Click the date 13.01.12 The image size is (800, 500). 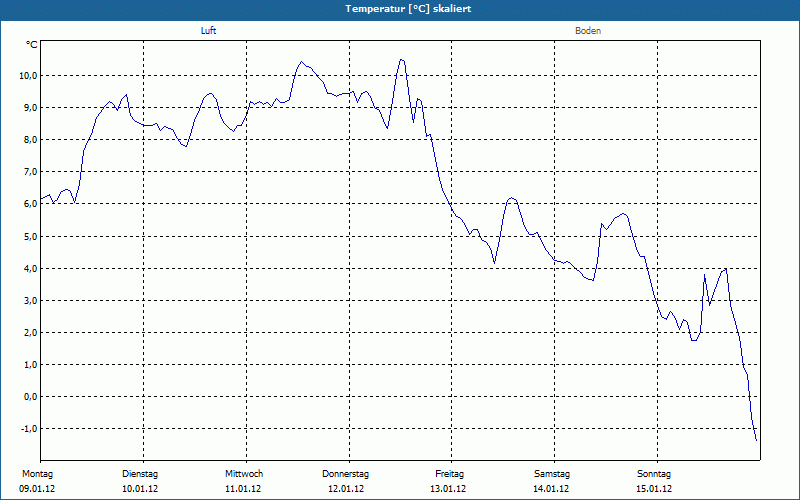(448, 489)
